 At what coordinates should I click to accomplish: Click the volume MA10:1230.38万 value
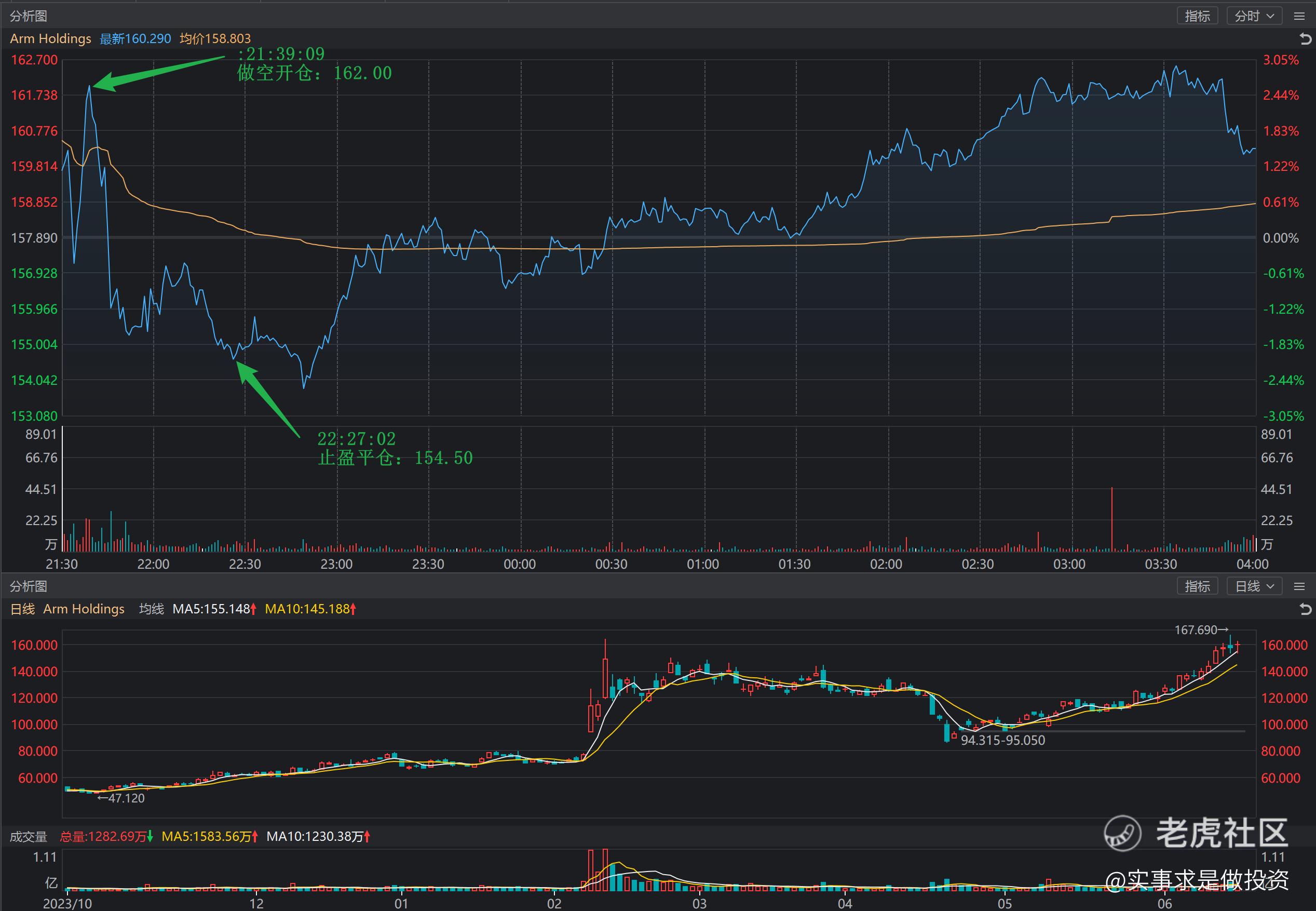pyautogui.click(x=319, y=837)
